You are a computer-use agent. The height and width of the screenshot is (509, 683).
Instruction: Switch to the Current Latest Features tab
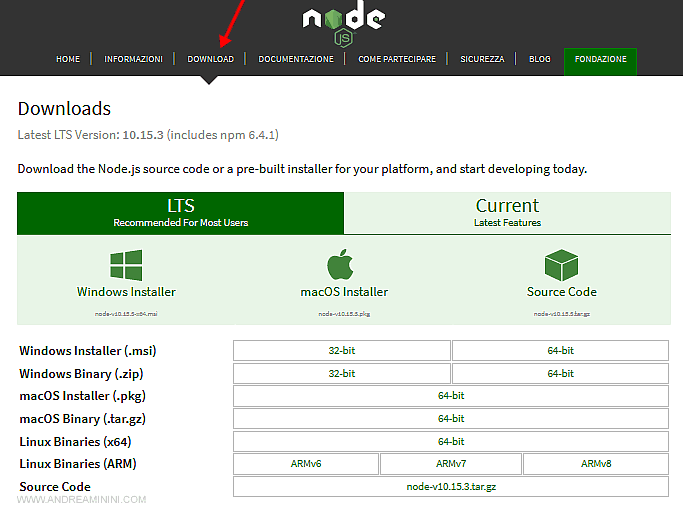(507, 213)
